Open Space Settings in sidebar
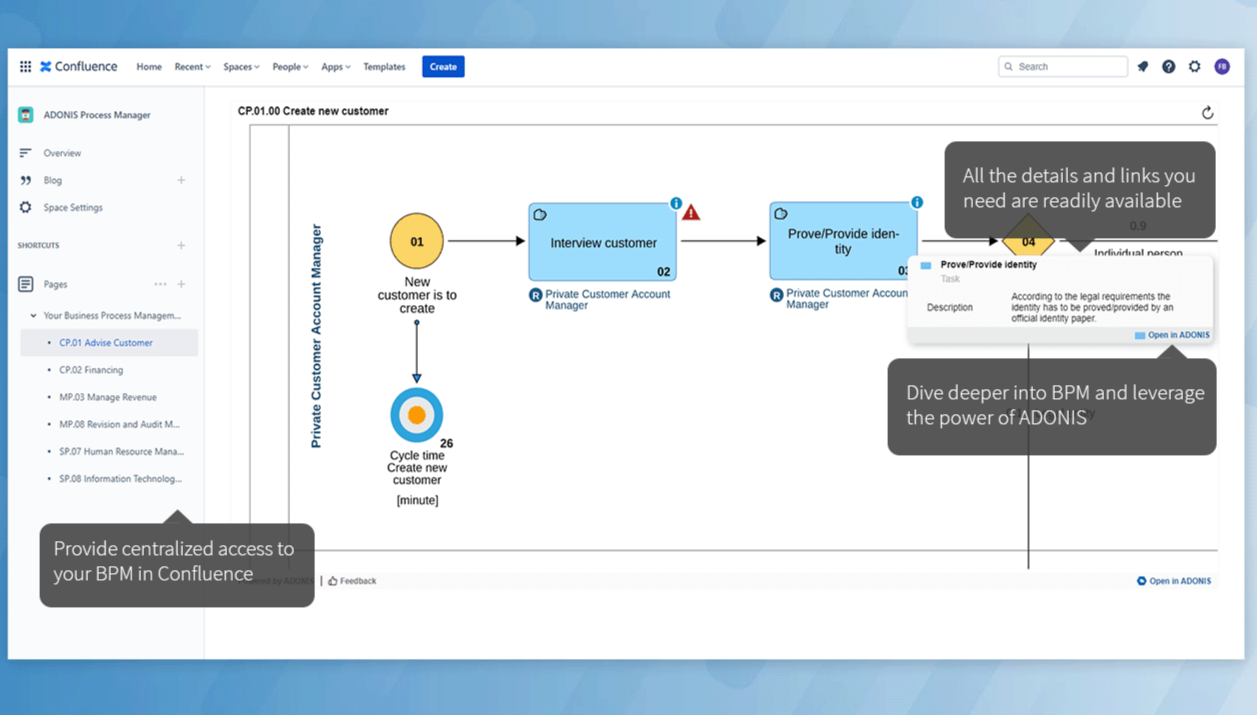The width and height of the screenshot is (1257, 715). tap(73, 208)
